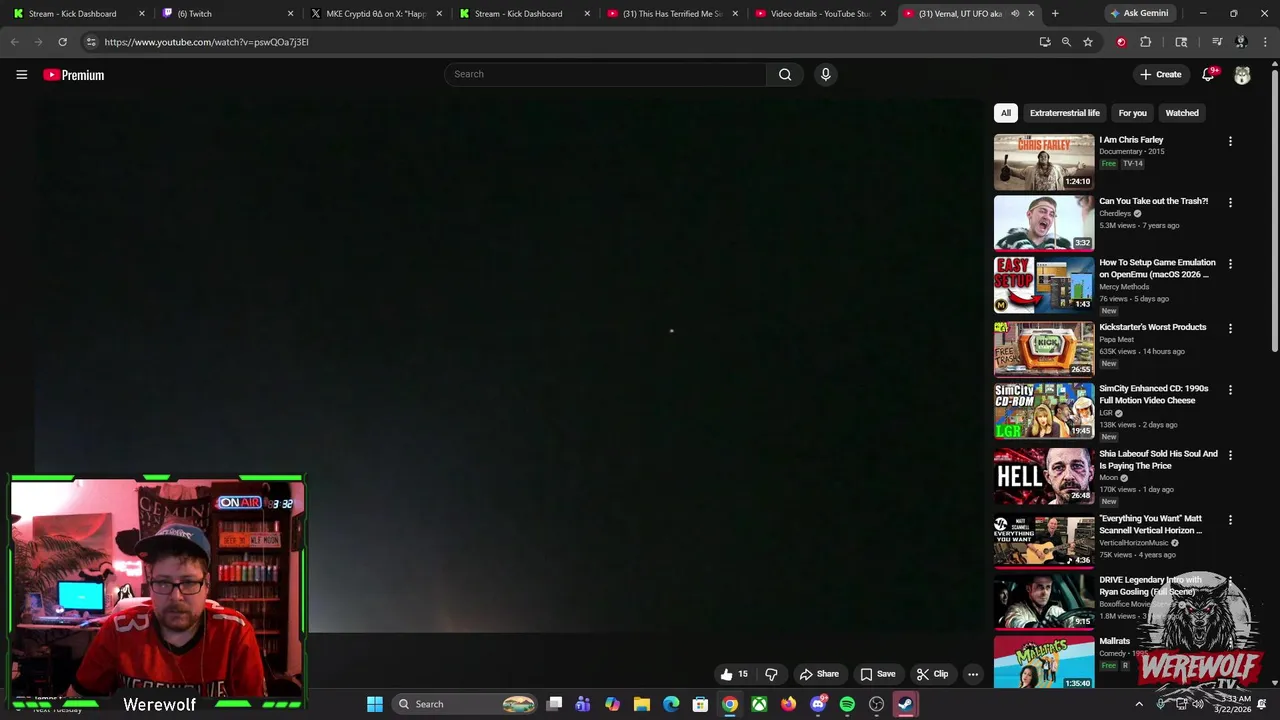Open a new browser tab
The height and width of the screenshot is (720, 1280).
[1055, 14]
